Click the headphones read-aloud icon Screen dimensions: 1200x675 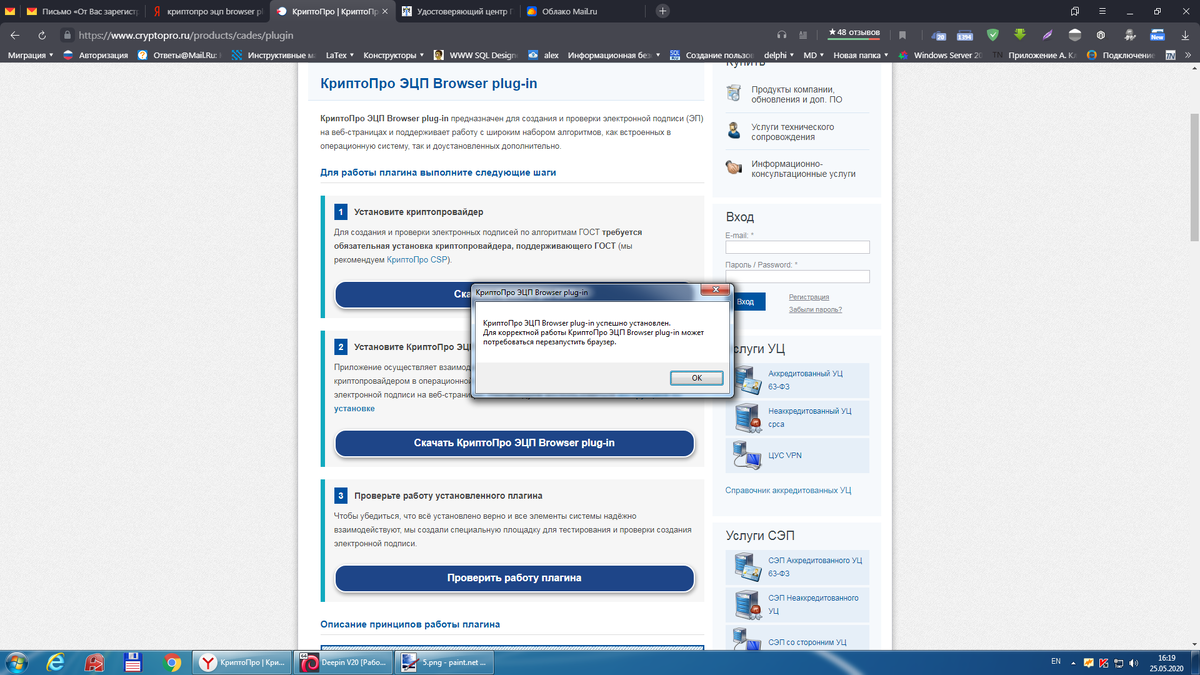coord(782,34)
